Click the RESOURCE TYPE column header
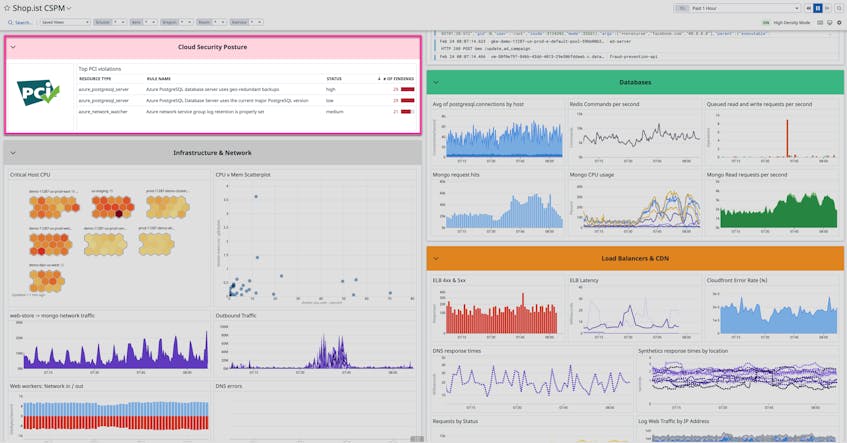 [x=95, y=79]
